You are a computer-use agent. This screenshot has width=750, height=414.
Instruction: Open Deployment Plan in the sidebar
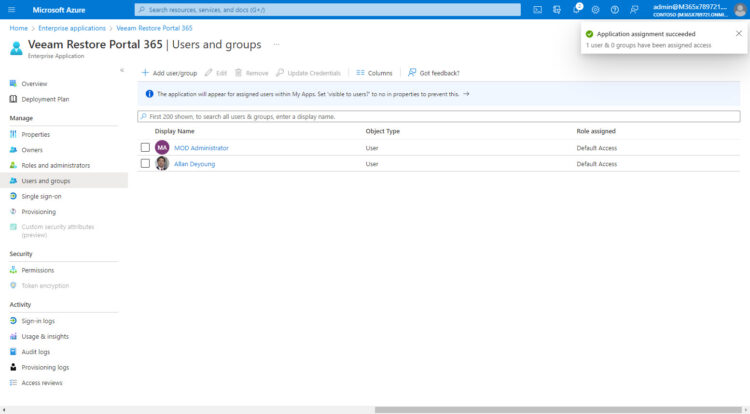coord(45,99)
